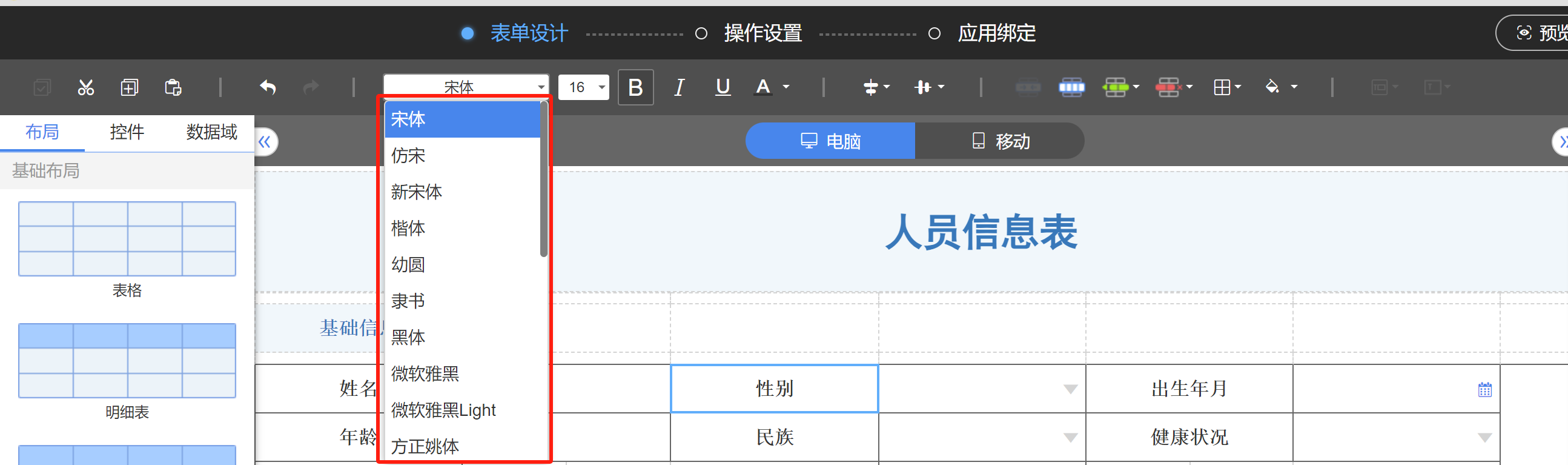Go to the 操作设置 step
Viewport: 1568px width, 465px height.
(749, 33)
